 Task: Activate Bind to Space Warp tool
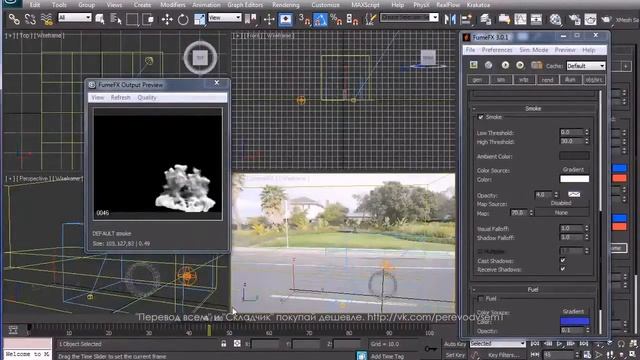click(47, 19)
